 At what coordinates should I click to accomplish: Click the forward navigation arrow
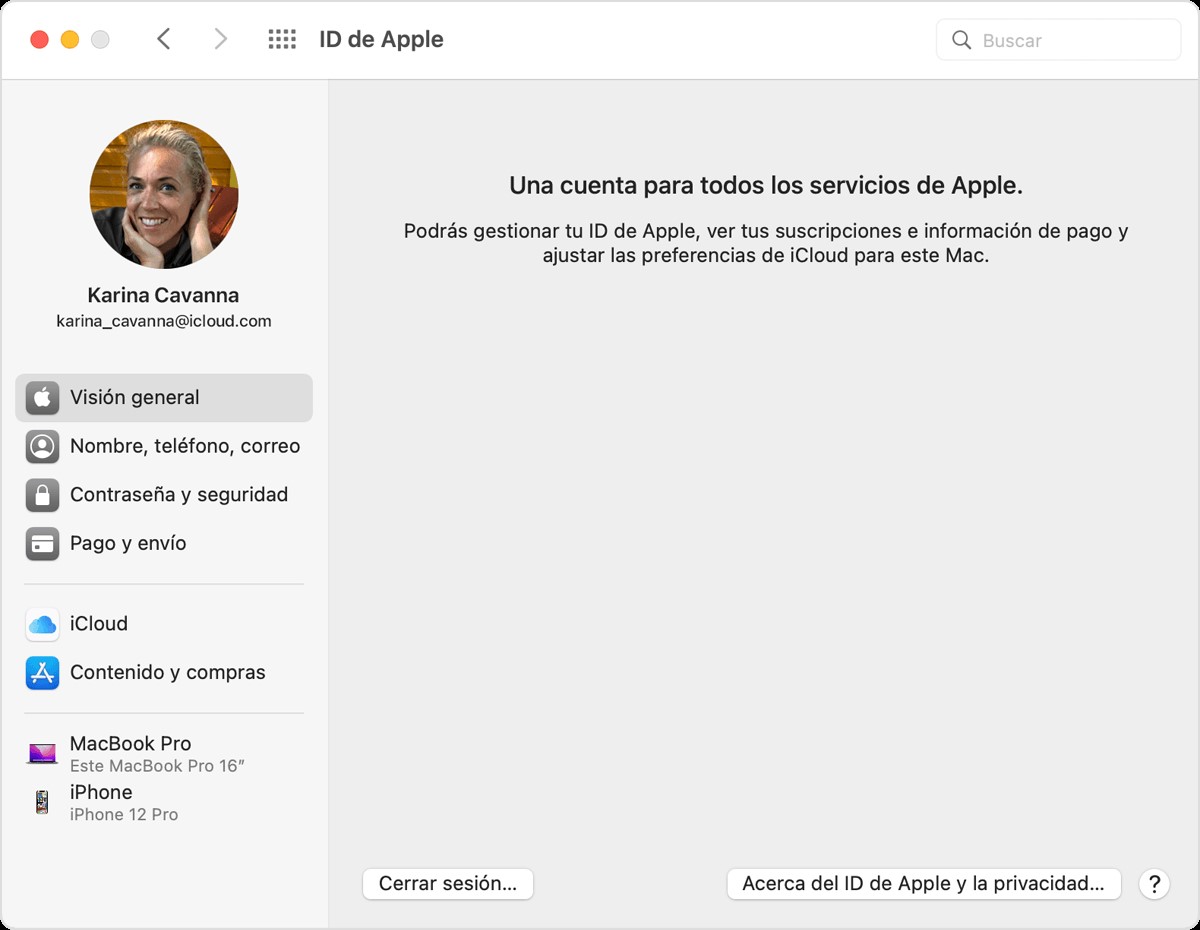[x=221, y=39]
